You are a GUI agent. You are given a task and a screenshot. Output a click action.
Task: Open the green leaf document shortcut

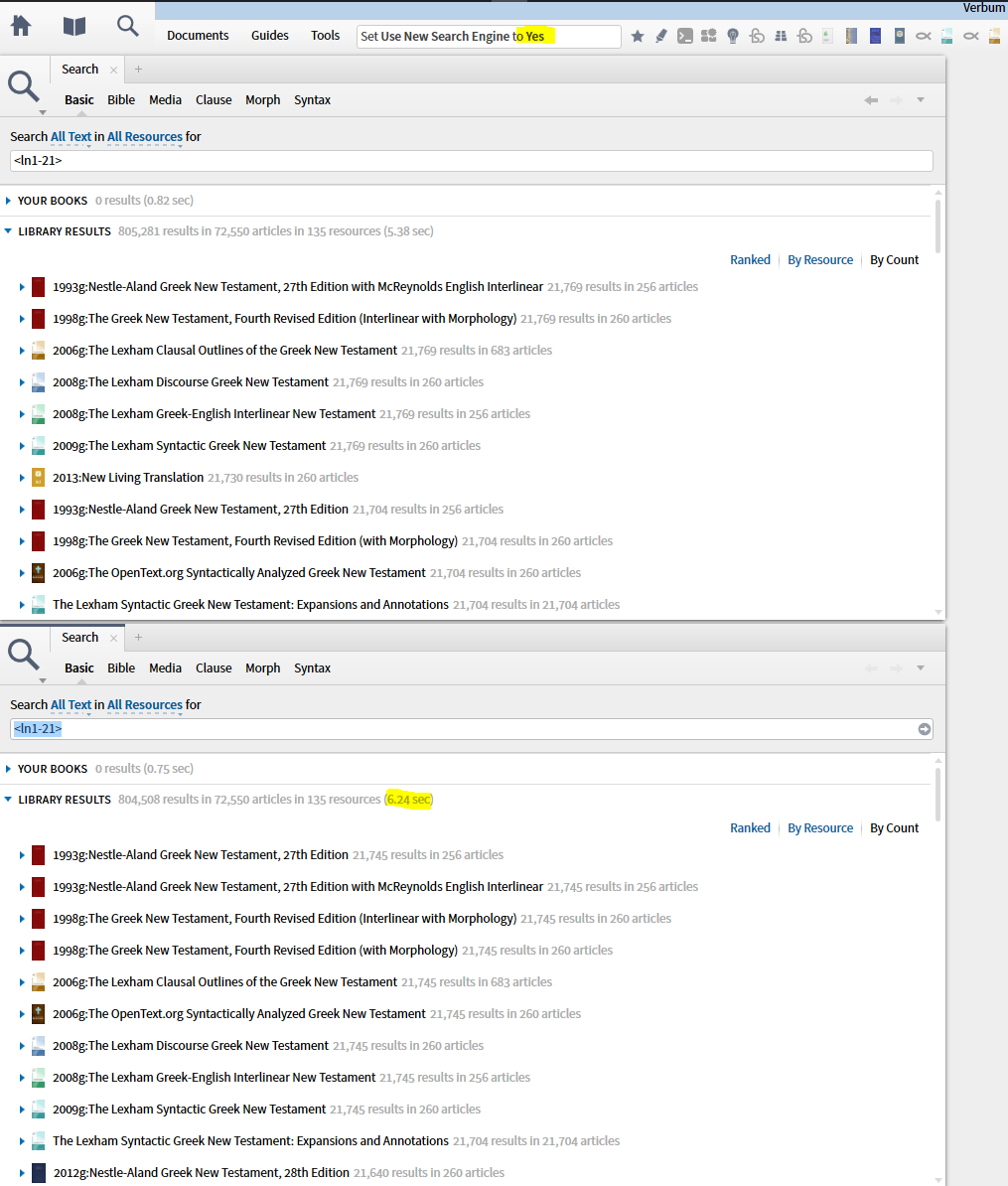coord(828,36)
